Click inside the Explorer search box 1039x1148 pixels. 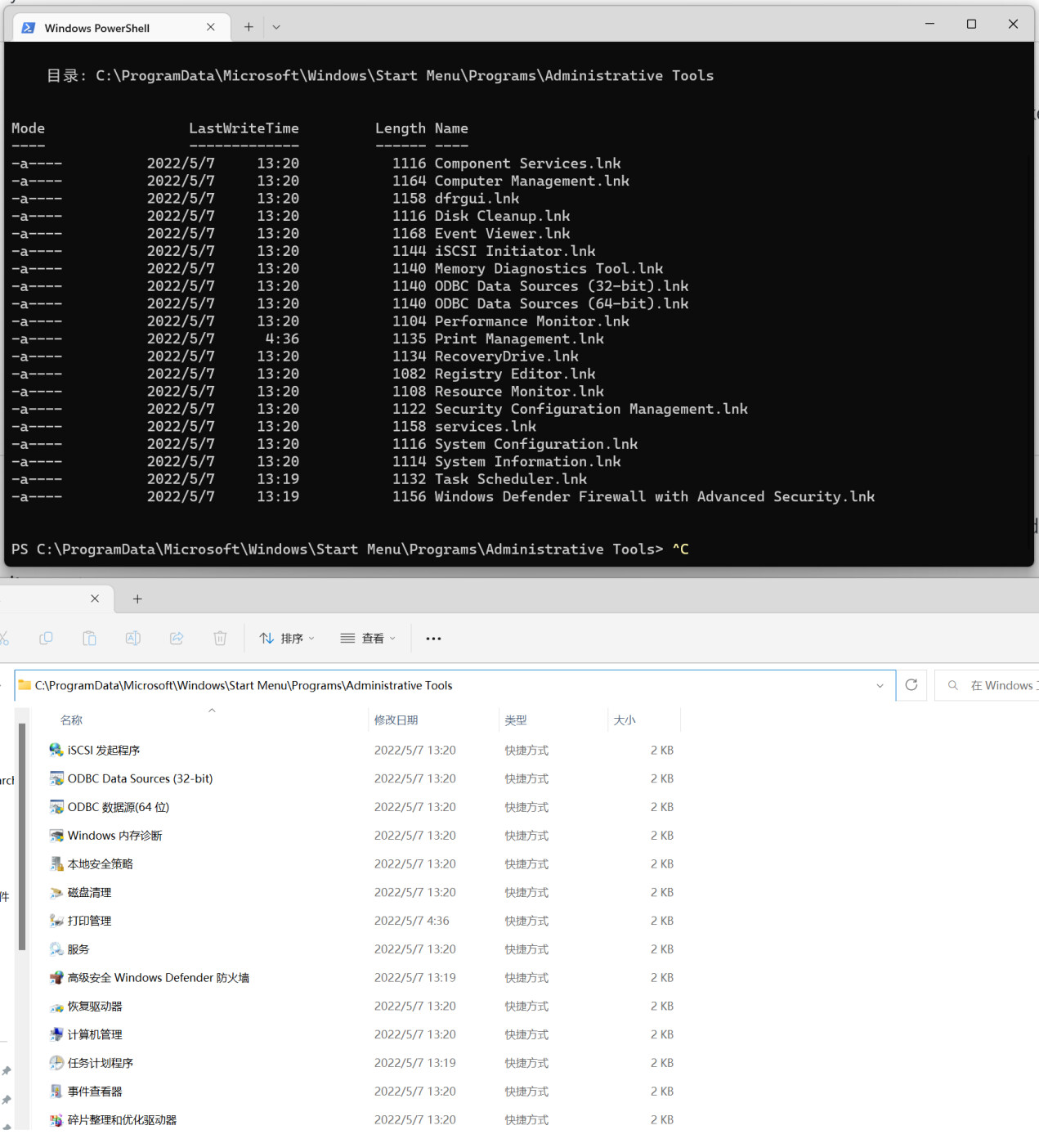(x=993, y=685)
